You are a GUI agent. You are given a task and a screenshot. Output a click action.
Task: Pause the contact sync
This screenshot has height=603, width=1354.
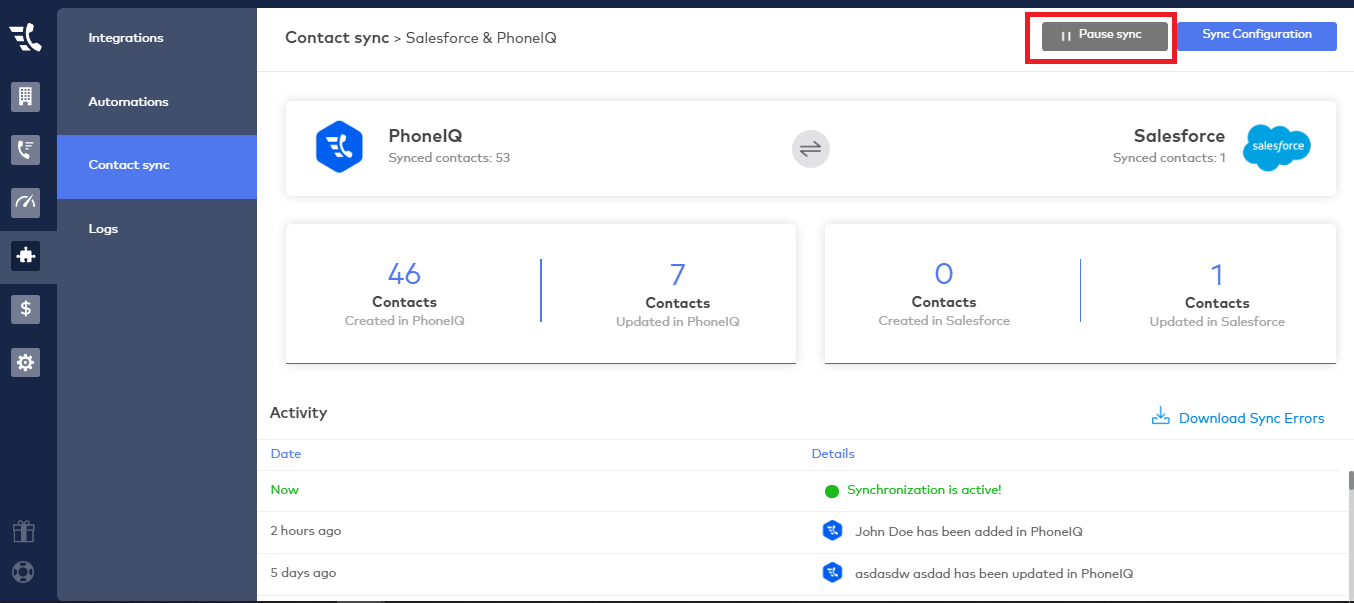tap(1104, 36)
